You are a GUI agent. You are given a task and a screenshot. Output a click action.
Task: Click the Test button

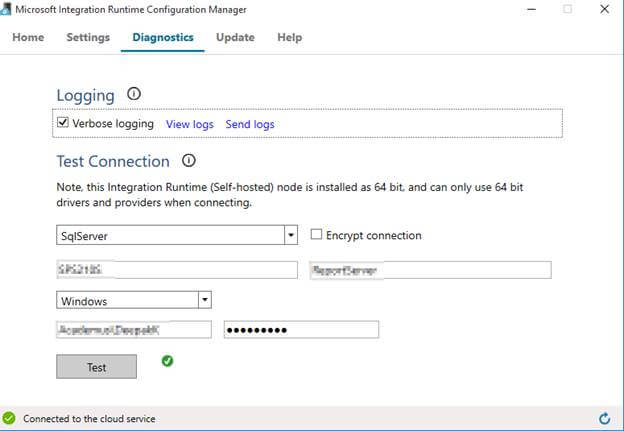[96, 367]
